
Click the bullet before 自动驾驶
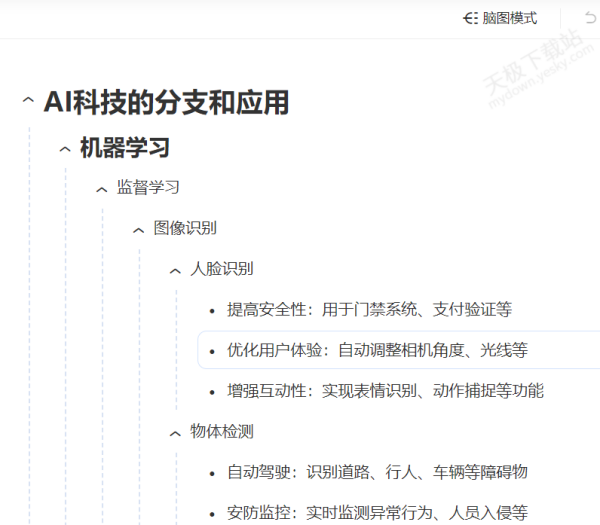coord(212,474)
